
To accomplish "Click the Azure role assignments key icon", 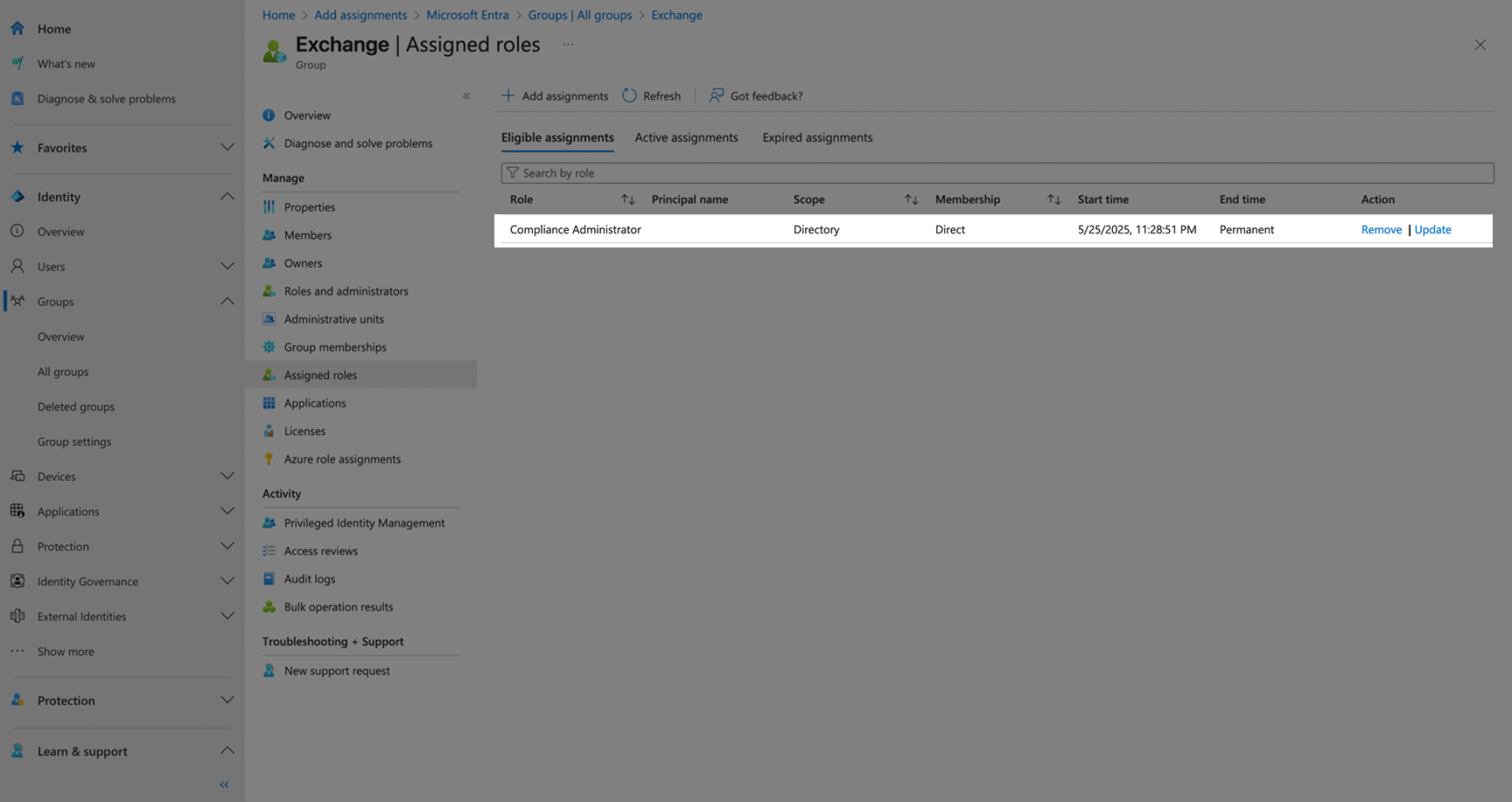I will (269, 459).
